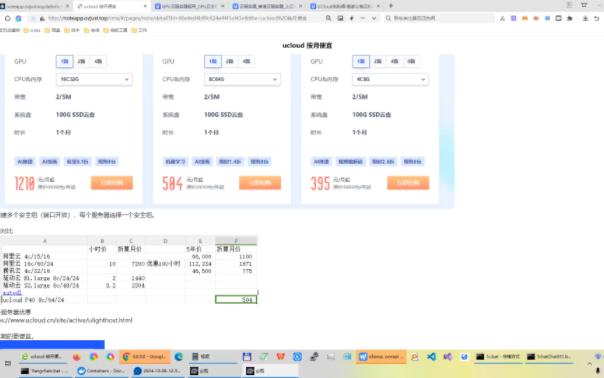Click the buy button next to 1210 price
604x378 pixels.
112,183
